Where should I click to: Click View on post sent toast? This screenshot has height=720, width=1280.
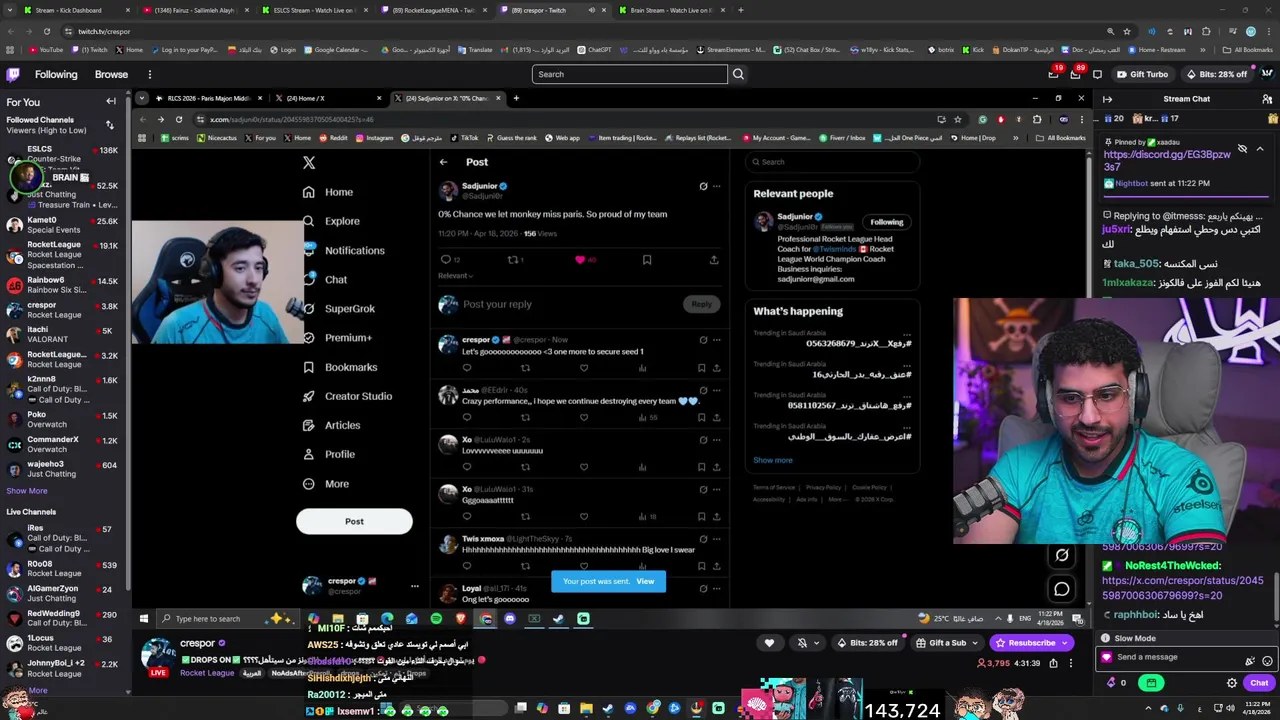645,582
